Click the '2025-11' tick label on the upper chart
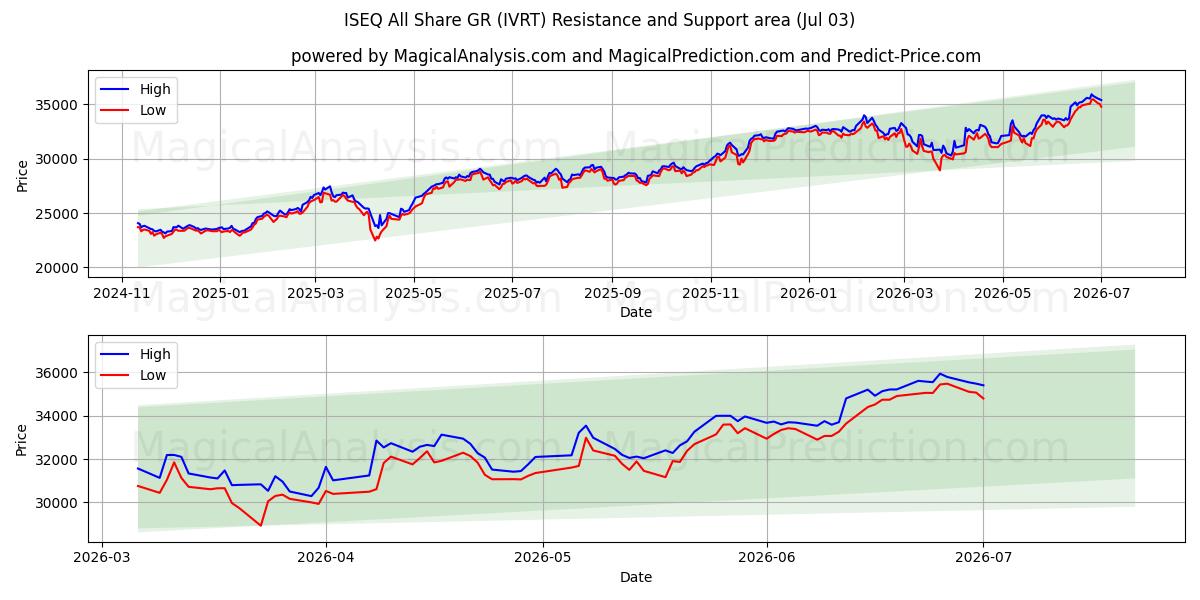Viewport: 1200px width, 600px height. pyautogui.click(x=710, y=294)
